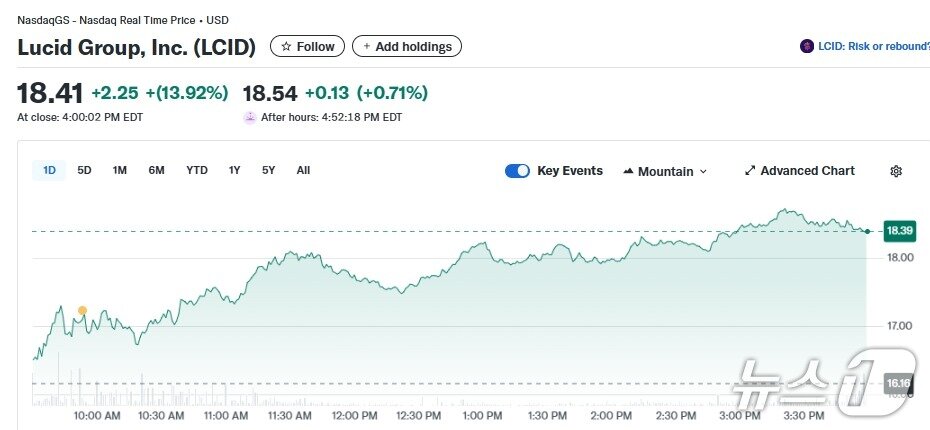Switch to the 5D time range
The width and height of the screenshot is (930, 430).
[84, 170]
